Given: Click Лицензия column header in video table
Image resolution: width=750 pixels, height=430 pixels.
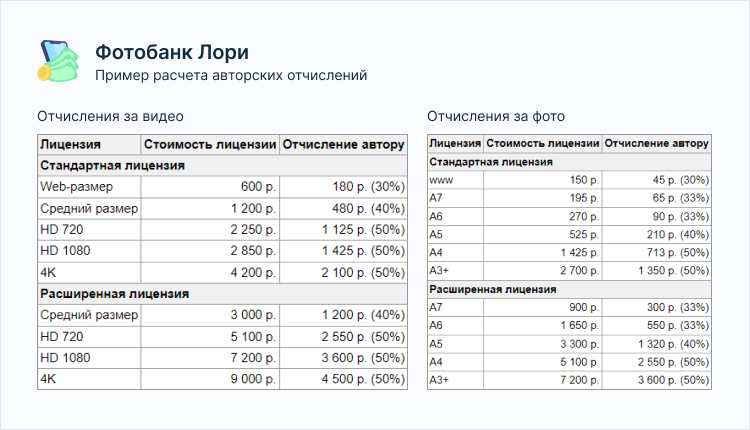Looking at the screenshot, I should tap(71, 143).
